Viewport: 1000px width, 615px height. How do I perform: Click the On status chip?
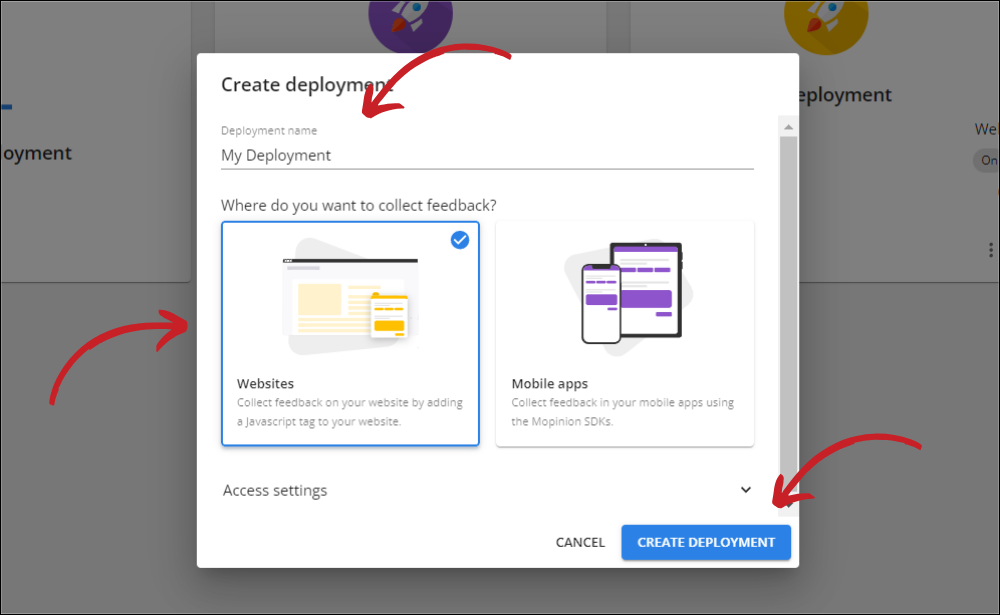988,160
